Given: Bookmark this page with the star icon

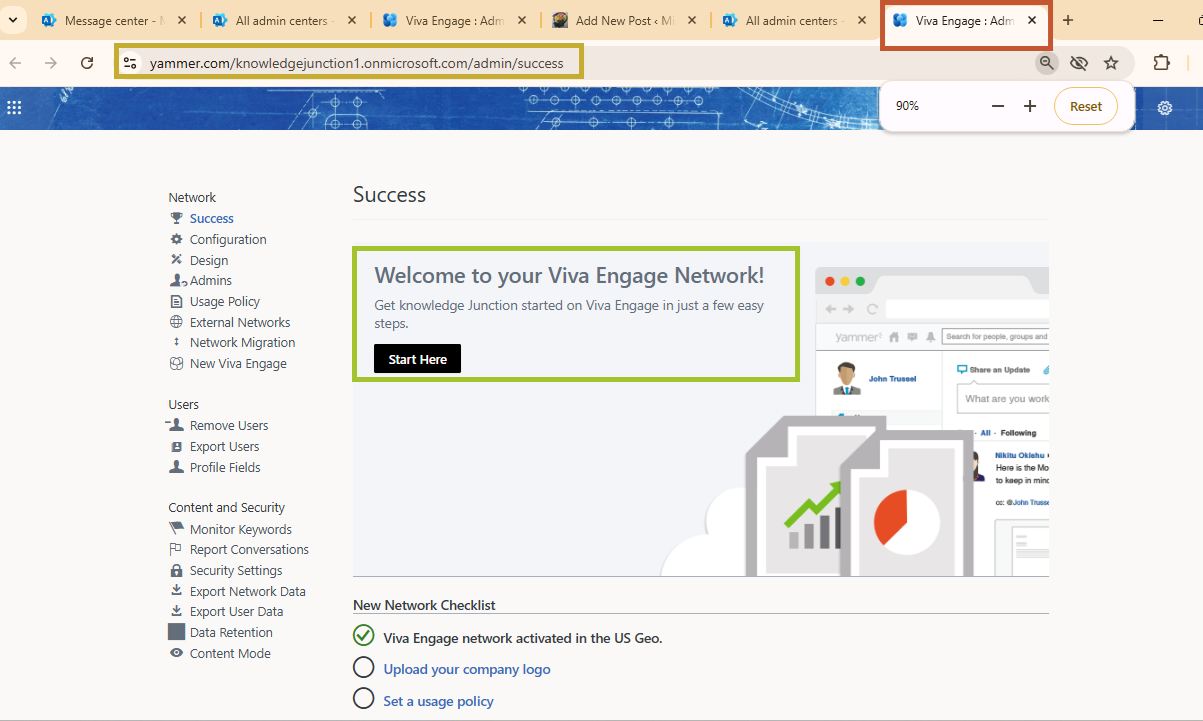Looking at the screenshot, I should point(1111,63).
